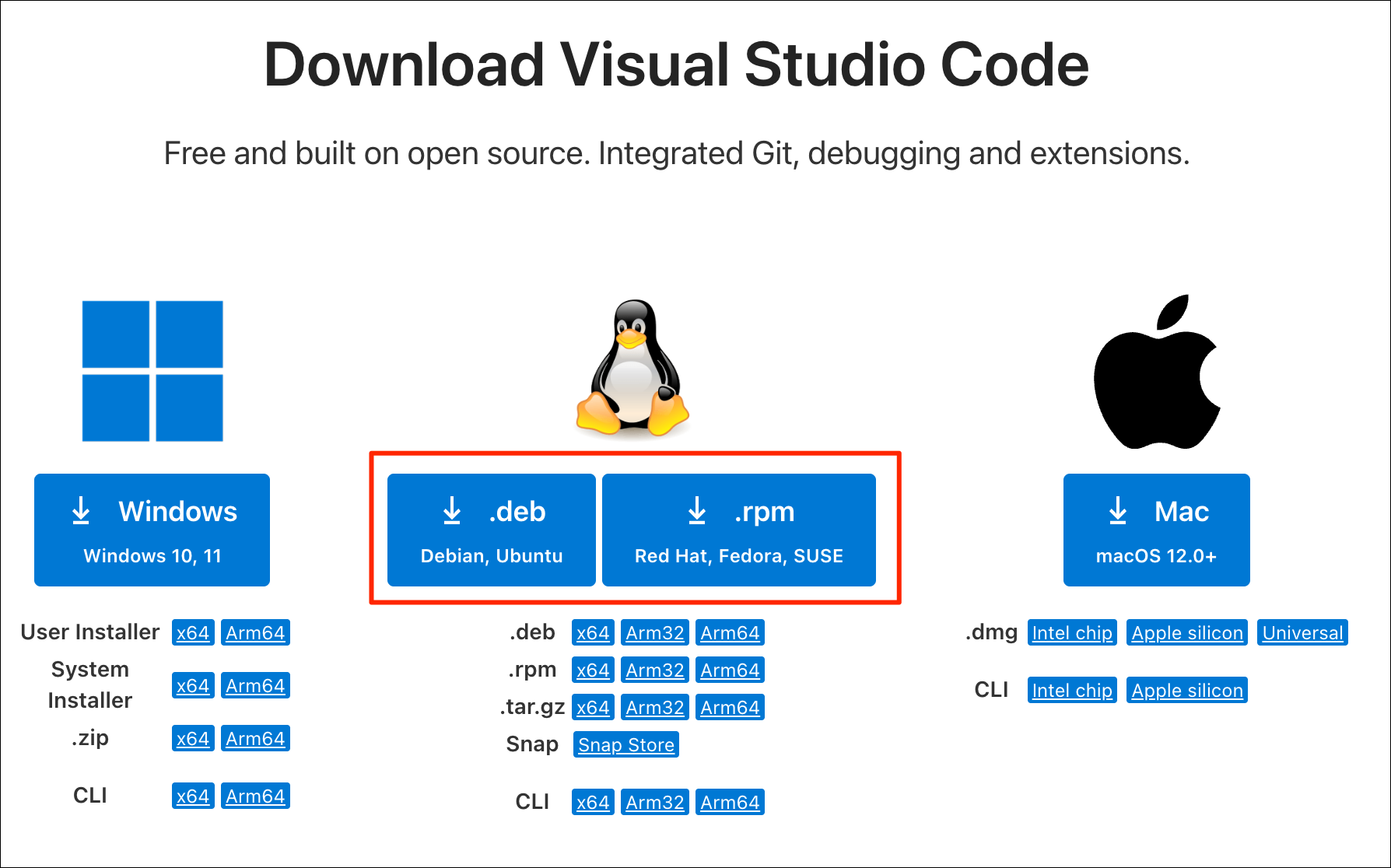Image resolution: width=1391 pixels, height=868 pixels.
Task: Click the 'Free and built on open source' subtitle
Action: pos(676,154)
